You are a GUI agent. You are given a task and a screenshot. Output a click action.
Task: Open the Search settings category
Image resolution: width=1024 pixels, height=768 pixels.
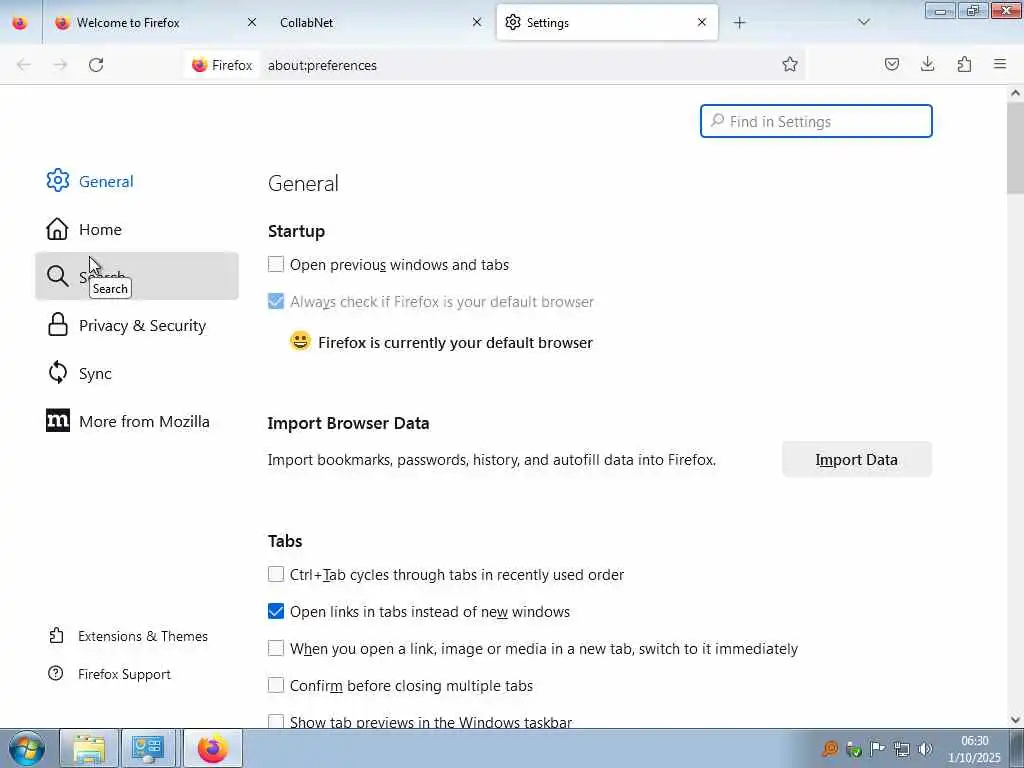[x=136, y=276]
